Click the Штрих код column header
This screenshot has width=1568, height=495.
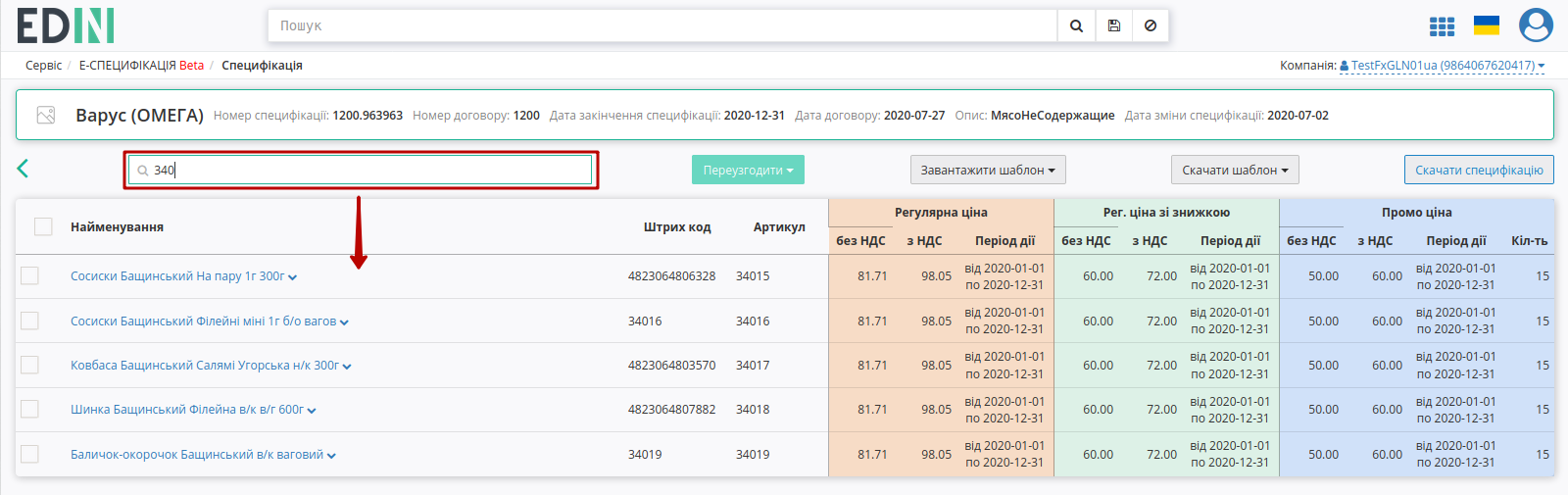pos(677,226)
